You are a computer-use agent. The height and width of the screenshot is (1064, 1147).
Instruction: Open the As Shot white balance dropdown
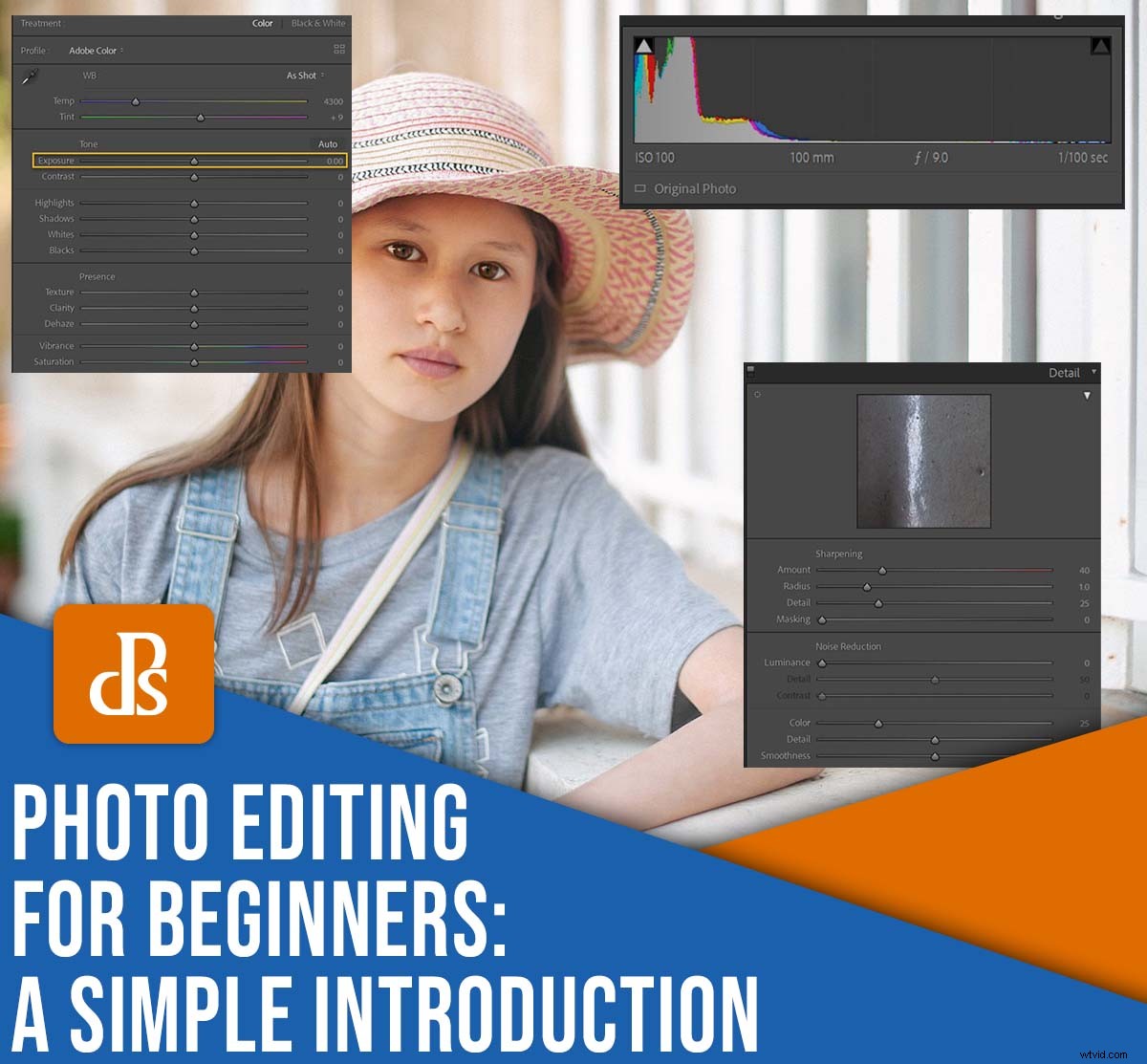(304, 77)
